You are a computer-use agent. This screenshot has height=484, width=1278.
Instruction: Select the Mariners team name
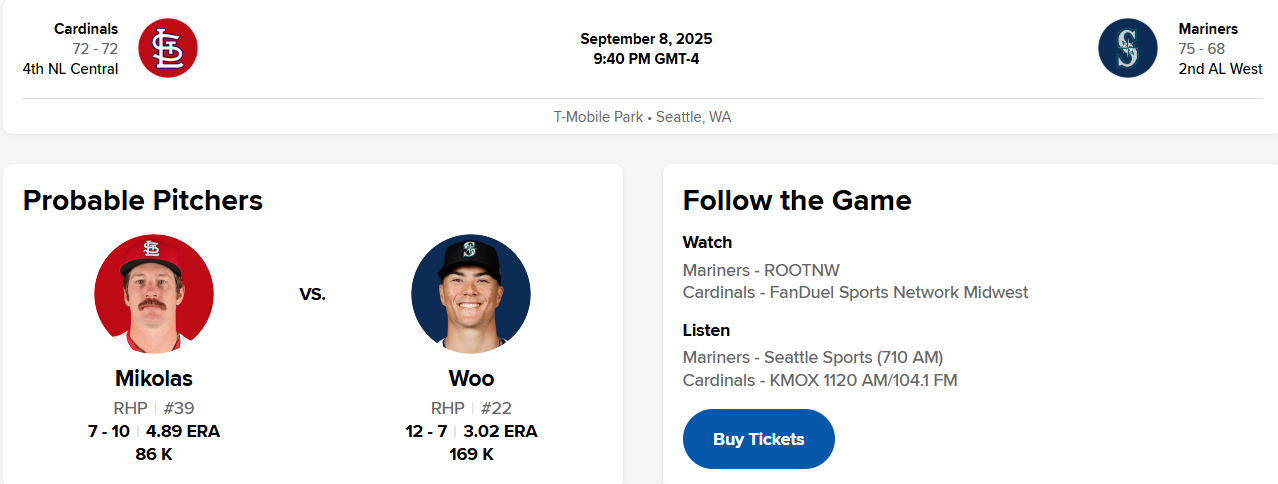point(1208,29)
